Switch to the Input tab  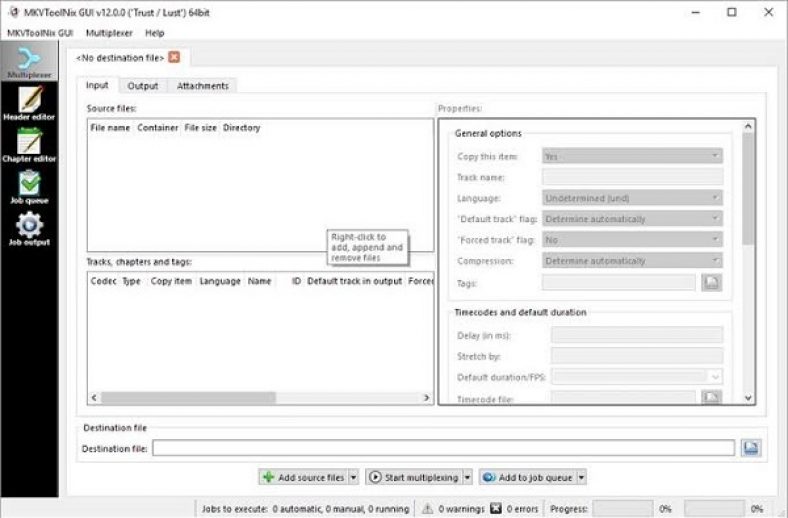click(x=97, y=85)
